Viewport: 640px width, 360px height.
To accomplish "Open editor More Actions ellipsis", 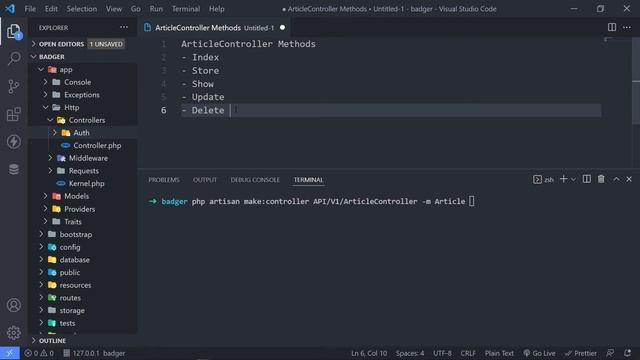I will [627, 27].
